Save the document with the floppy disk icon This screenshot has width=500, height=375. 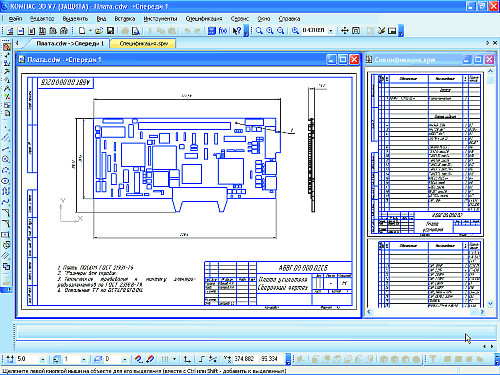pos(110,31)
